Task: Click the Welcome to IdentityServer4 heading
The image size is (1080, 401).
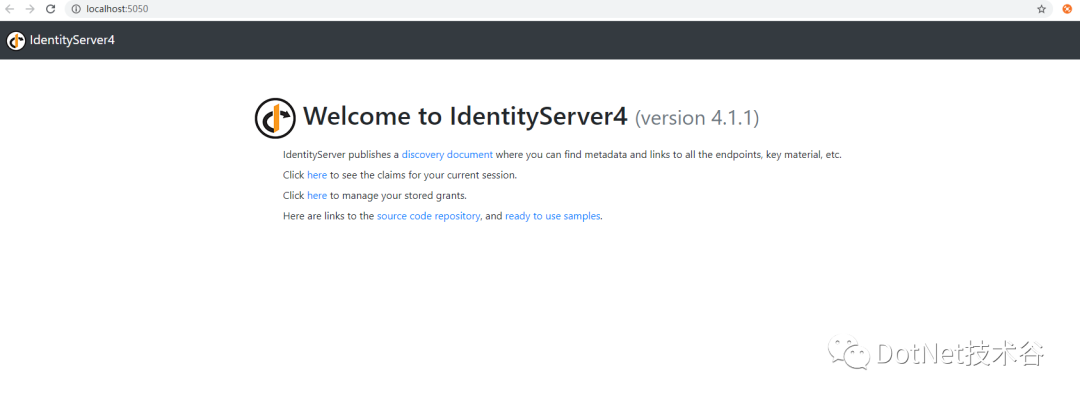Action: coord(466,116)
